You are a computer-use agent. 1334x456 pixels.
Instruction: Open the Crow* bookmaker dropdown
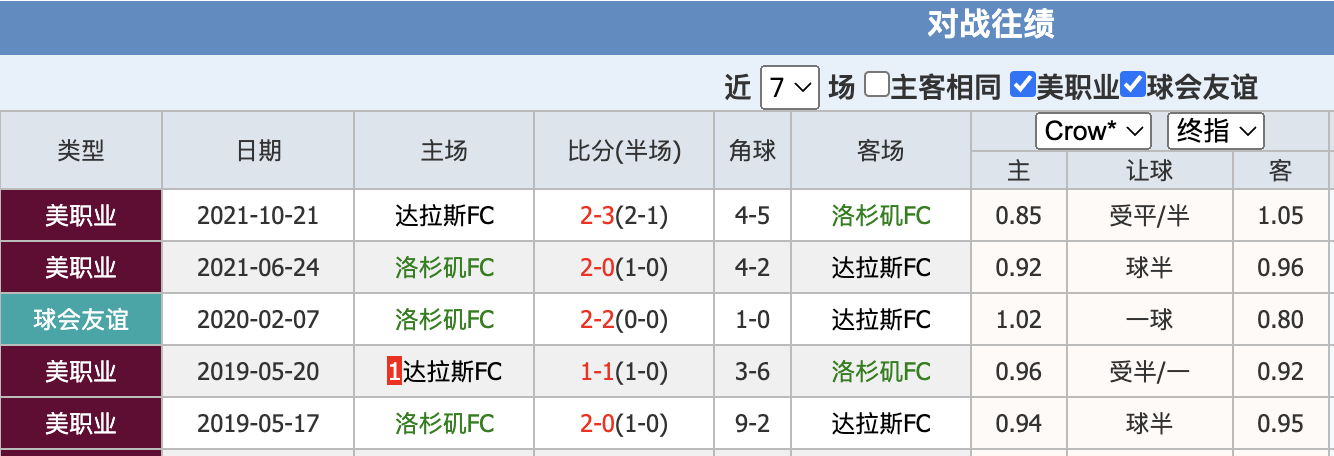click(x=1093, y=131)
